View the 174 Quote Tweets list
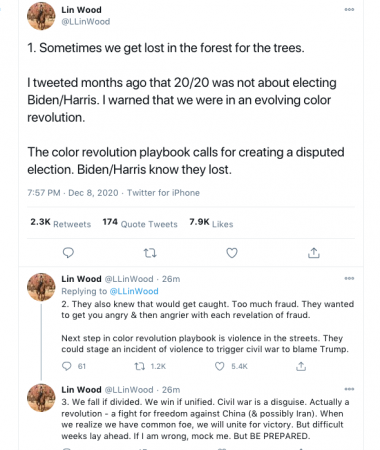380x450 pixels. coord(140,223)
